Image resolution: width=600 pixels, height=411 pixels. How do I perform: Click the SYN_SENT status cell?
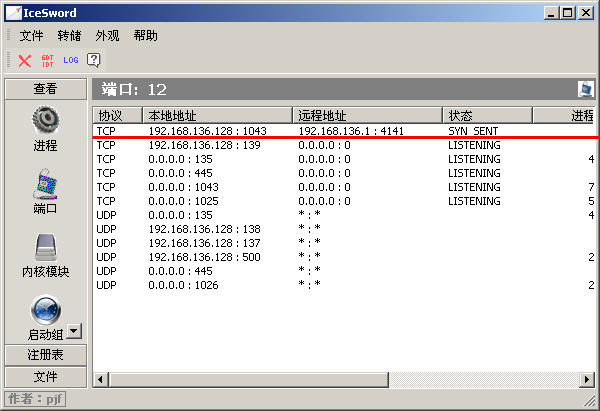coord(473,131)
